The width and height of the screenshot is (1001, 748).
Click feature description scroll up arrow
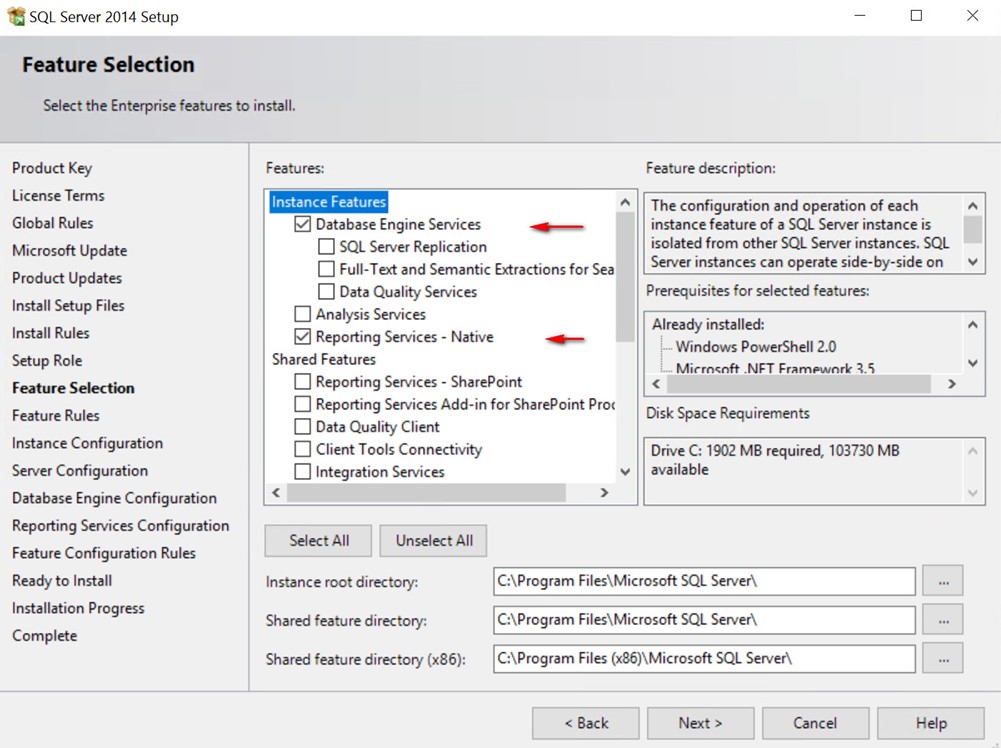[972, 206]
